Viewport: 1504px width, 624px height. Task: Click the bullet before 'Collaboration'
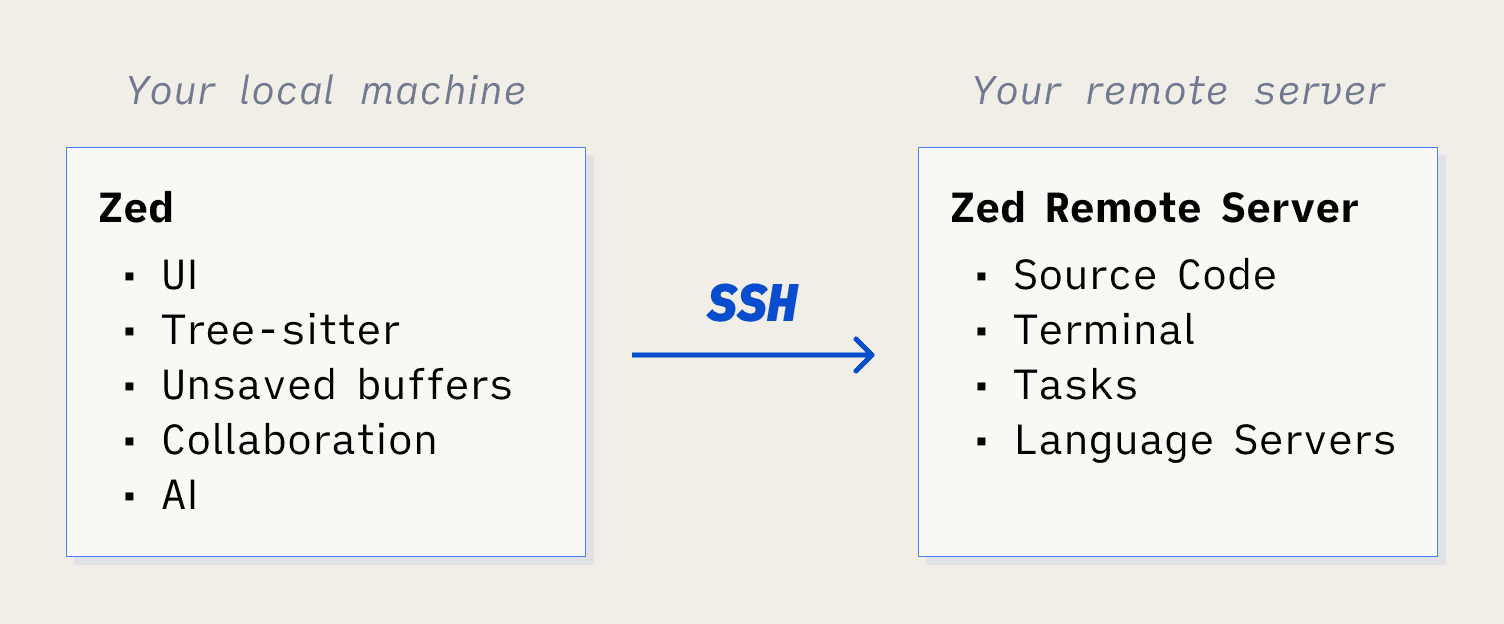pyautogui.click(x=130, y=442)
